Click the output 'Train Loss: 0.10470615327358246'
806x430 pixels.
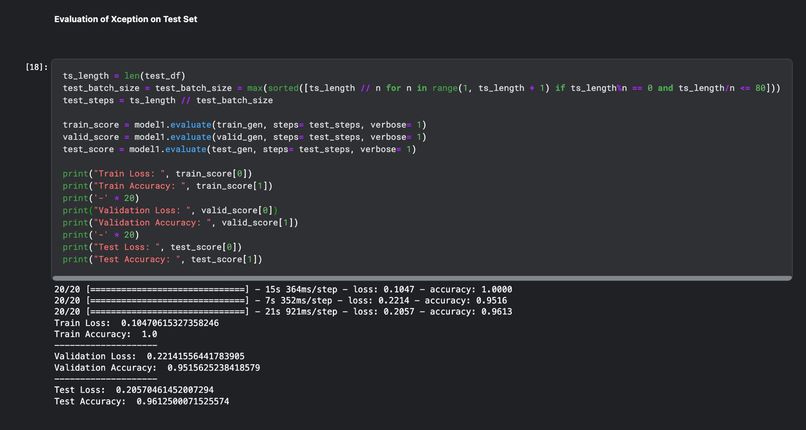pyautogui.click(x=136, y=323)
